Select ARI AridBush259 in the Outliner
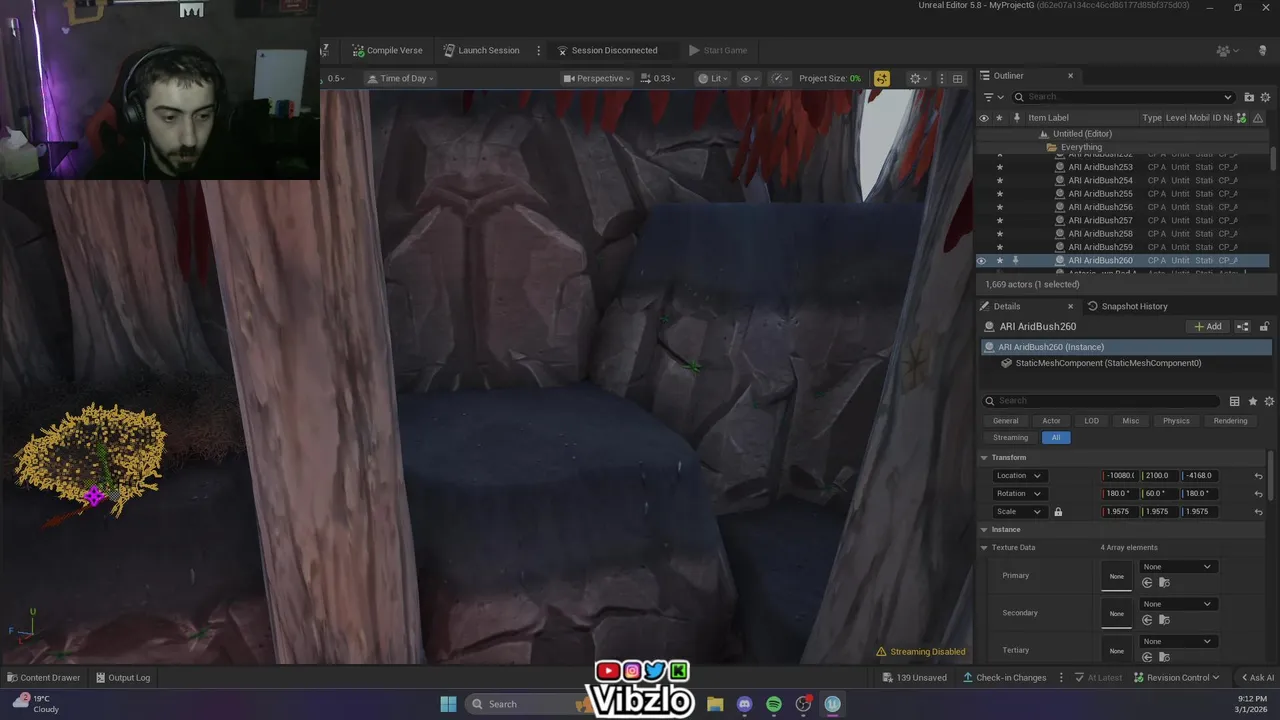This screenshot has width=1280, height=720. point(1100,247)
